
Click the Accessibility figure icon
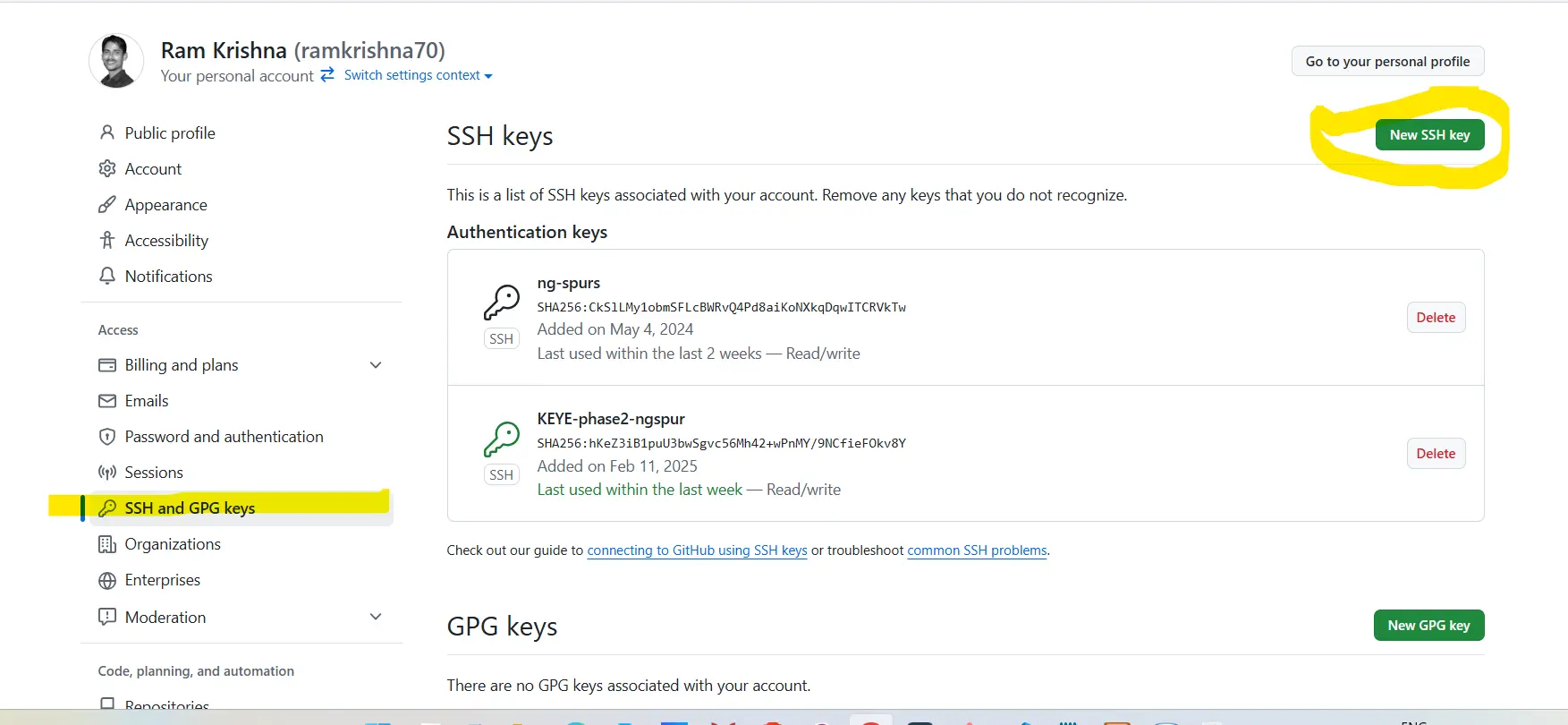click(107, 240)
